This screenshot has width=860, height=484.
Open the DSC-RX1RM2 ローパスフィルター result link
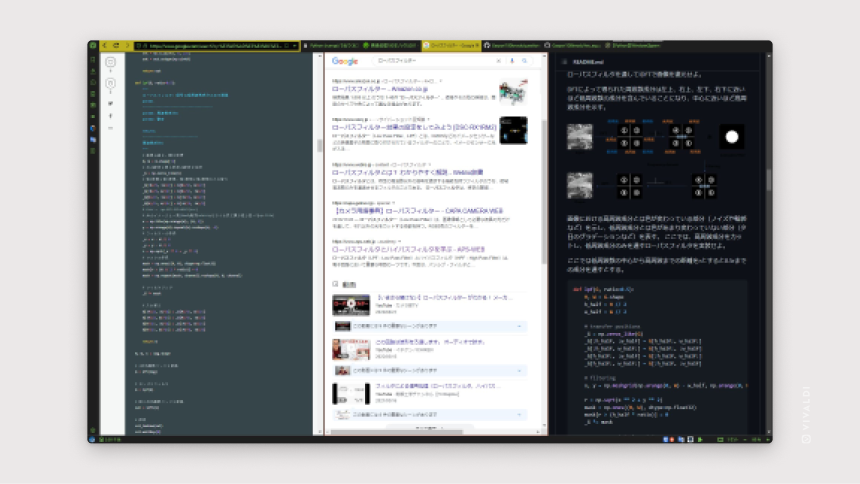tap(414, 127)
